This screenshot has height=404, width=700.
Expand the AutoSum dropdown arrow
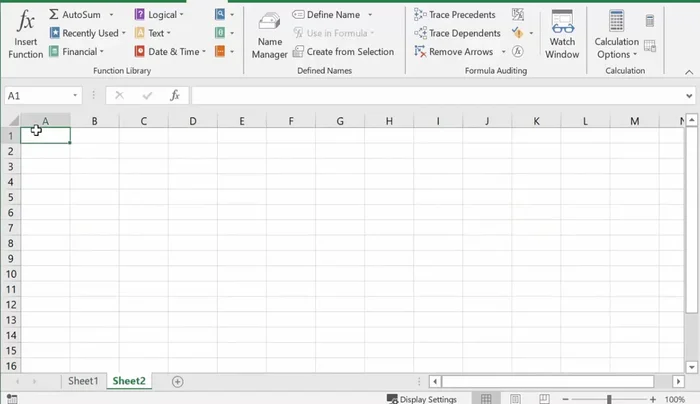click(110, 15)
